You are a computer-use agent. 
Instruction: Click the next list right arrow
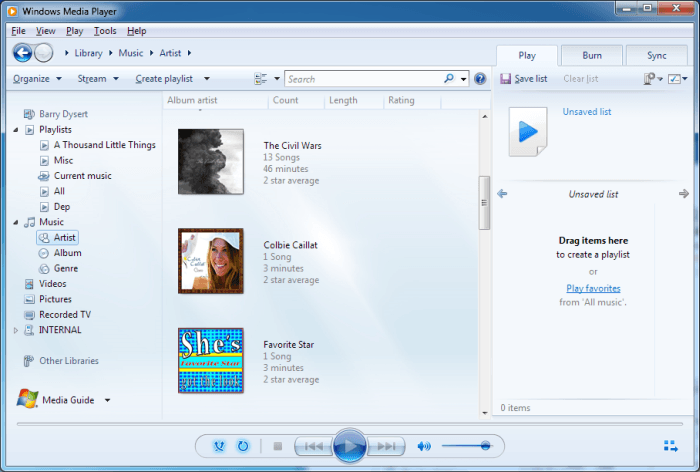[x=683, y=193]
